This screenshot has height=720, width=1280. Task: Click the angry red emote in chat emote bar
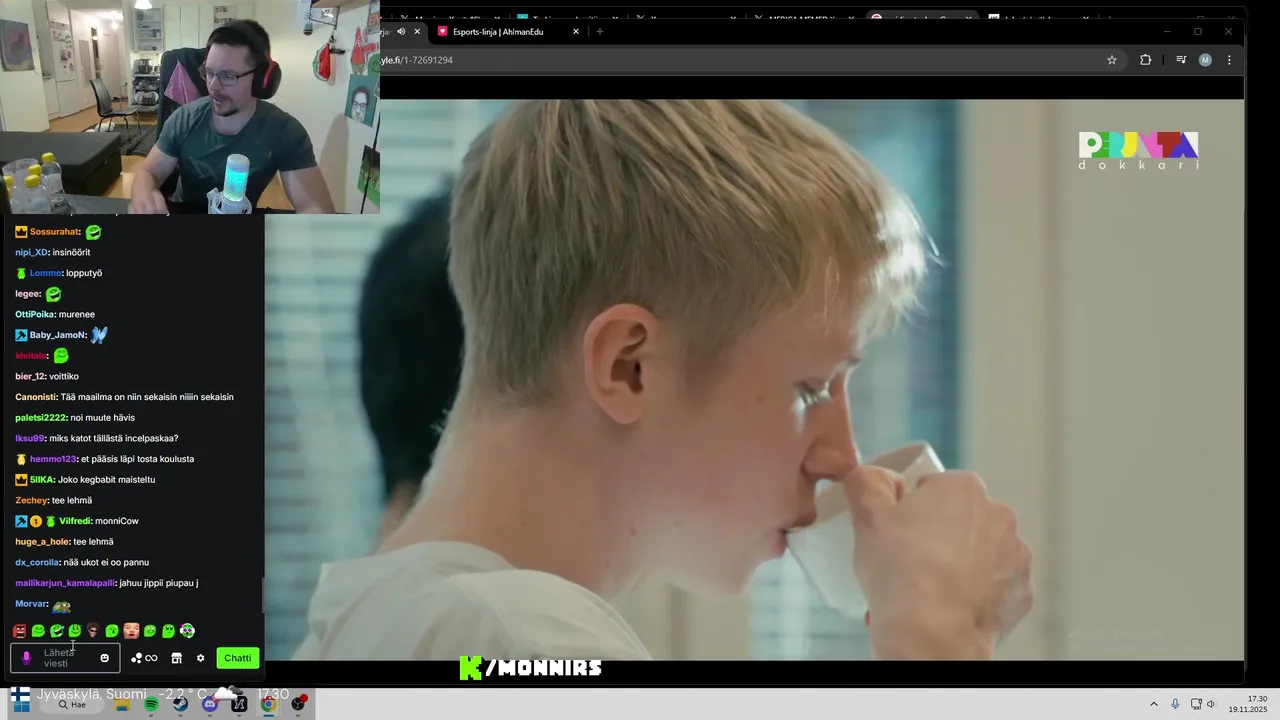click(x=19, y=631)
